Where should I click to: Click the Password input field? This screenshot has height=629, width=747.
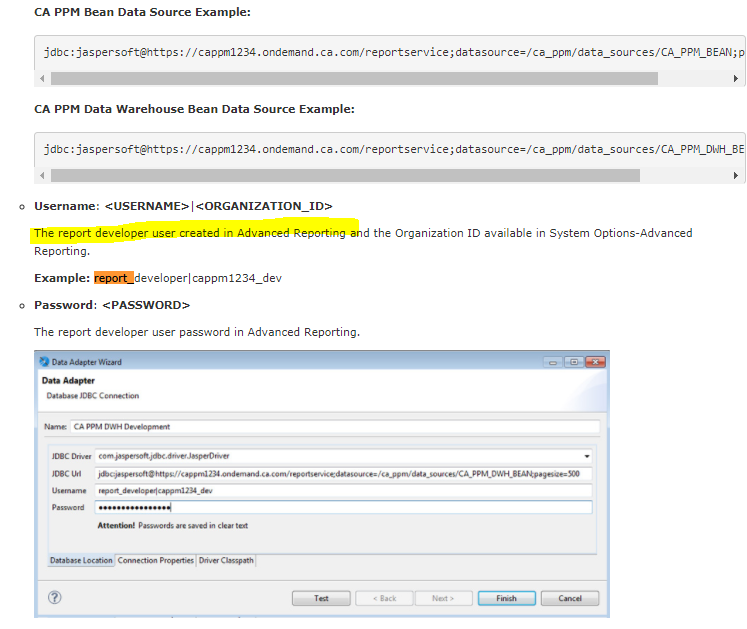coord(343,507)
